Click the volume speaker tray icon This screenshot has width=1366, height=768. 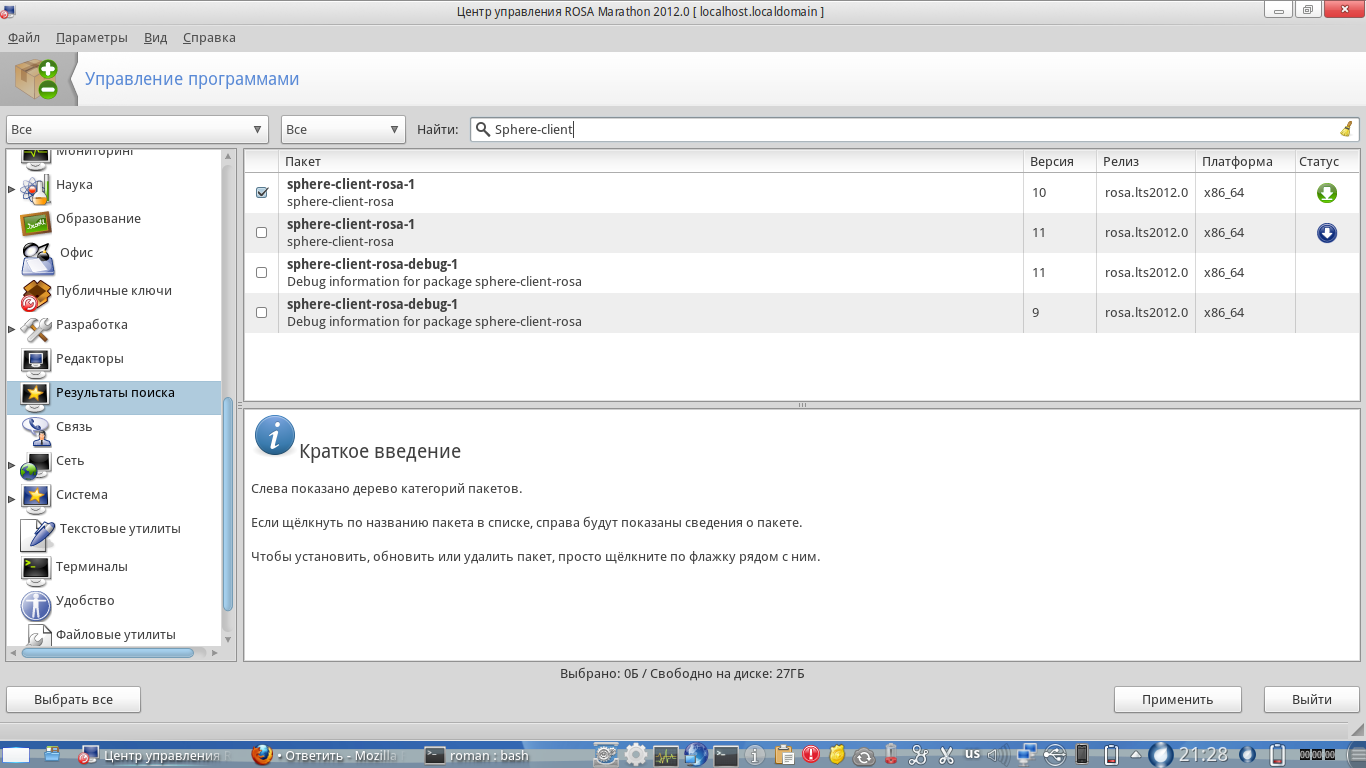997,755
